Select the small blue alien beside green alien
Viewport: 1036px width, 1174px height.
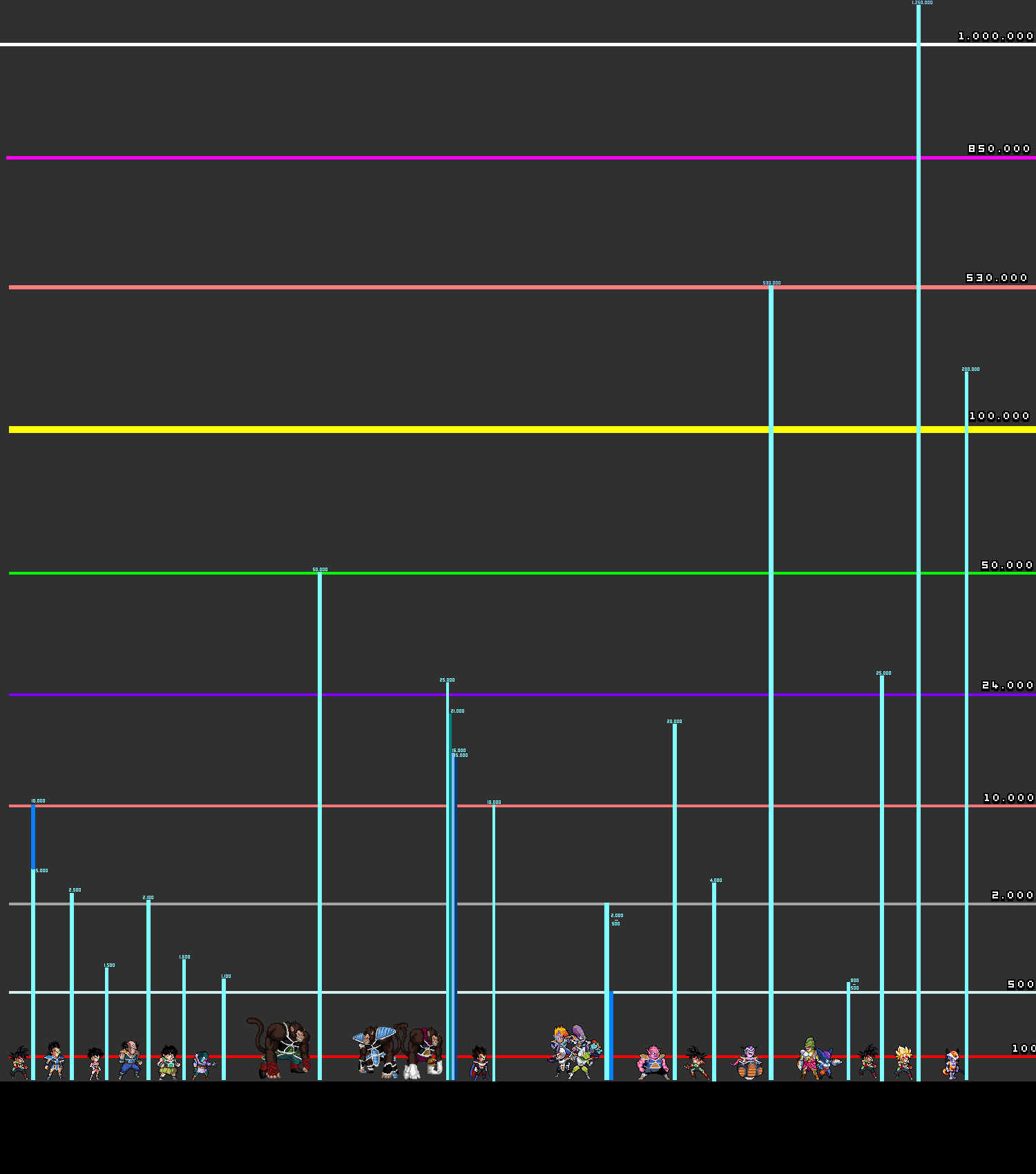tap(829, 1064)
